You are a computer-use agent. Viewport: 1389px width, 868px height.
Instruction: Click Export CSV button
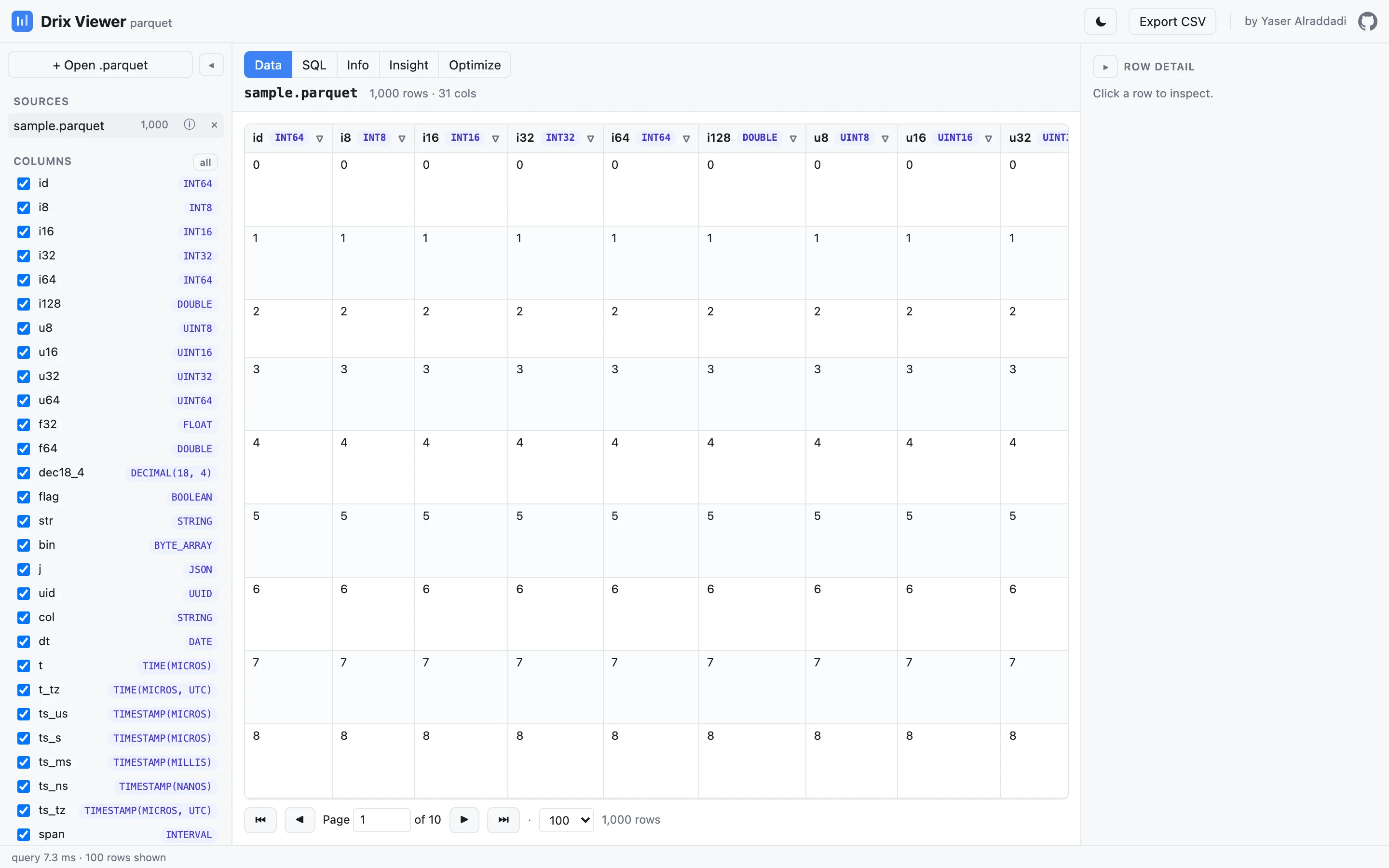click(x=1172, y=22)
